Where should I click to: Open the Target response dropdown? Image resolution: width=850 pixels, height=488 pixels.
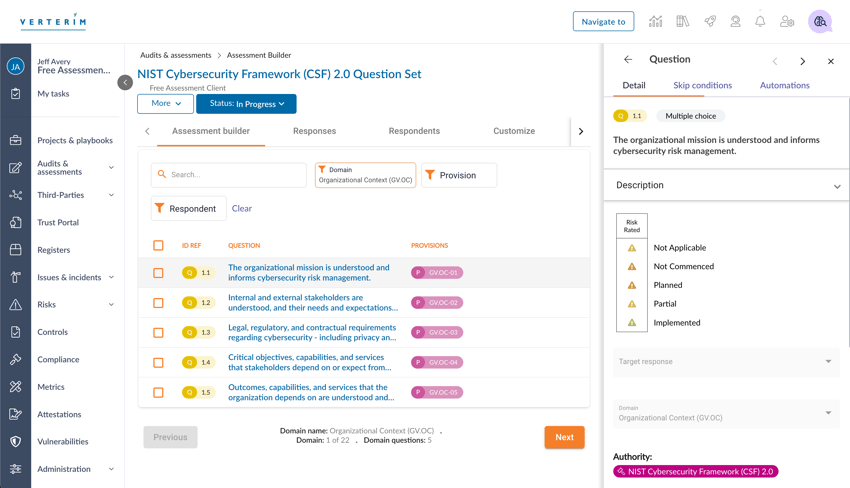pyautogui.click(x=726, y=362)
